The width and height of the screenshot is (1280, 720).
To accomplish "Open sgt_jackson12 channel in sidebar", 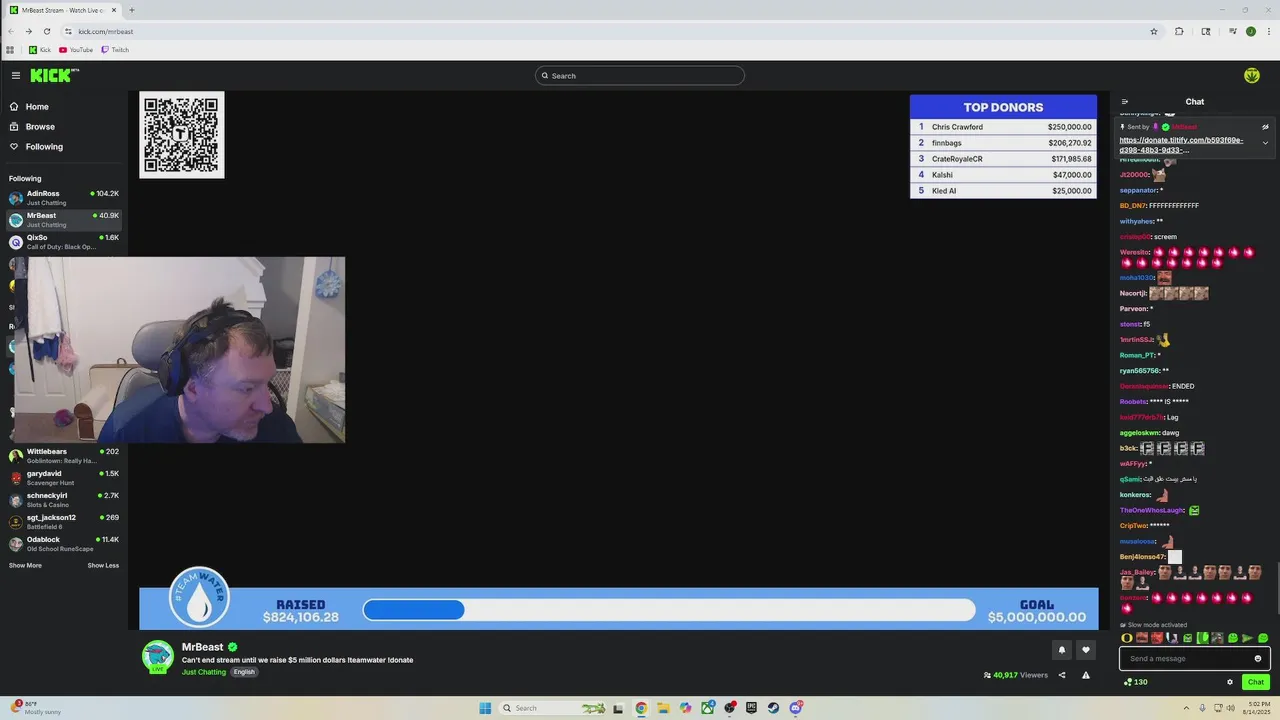I will pyautogui.click(x=64, y=522).
